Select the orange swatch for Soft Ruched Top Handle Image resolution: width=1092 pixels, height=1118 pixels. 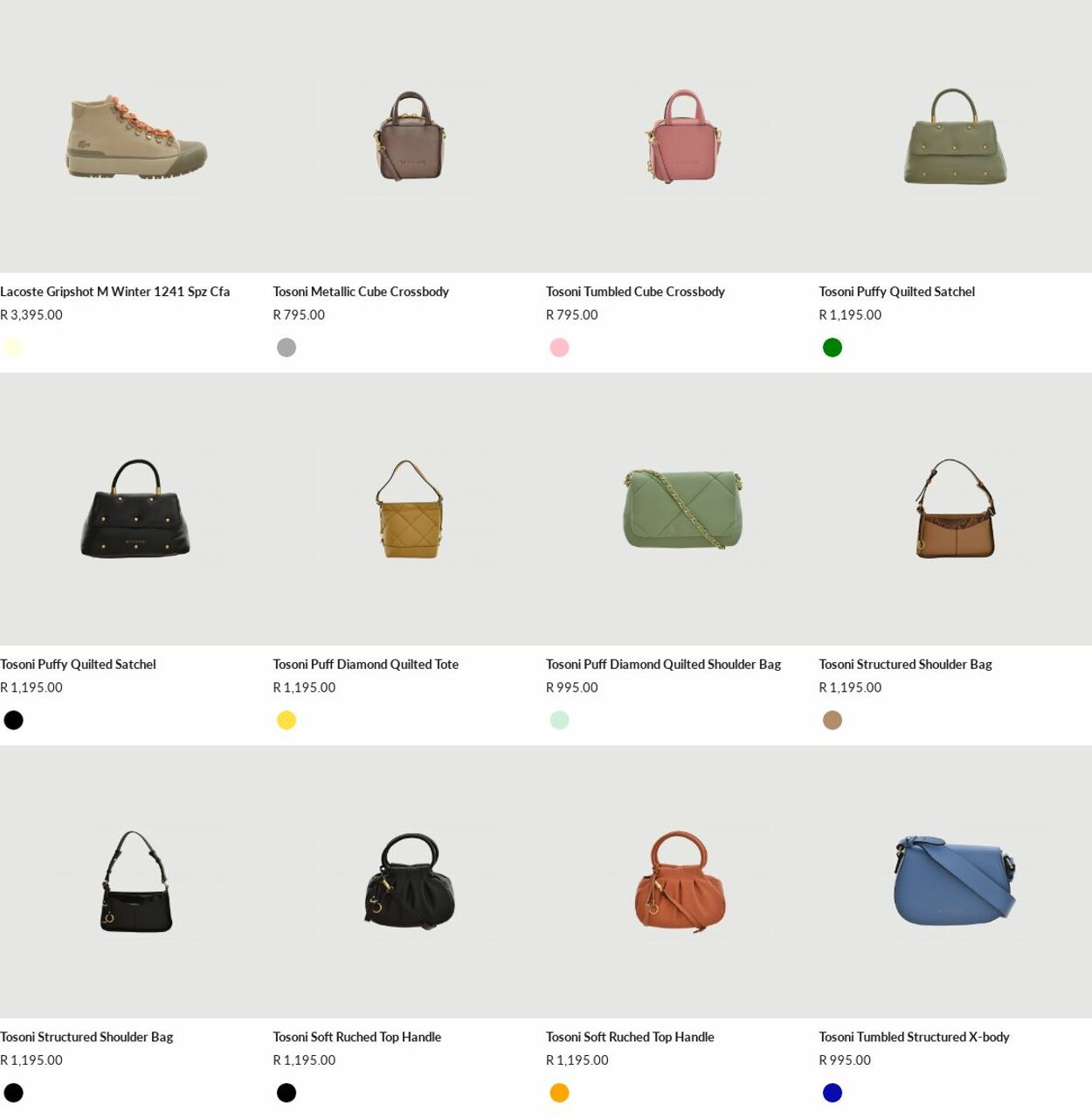click(559, 1093)
